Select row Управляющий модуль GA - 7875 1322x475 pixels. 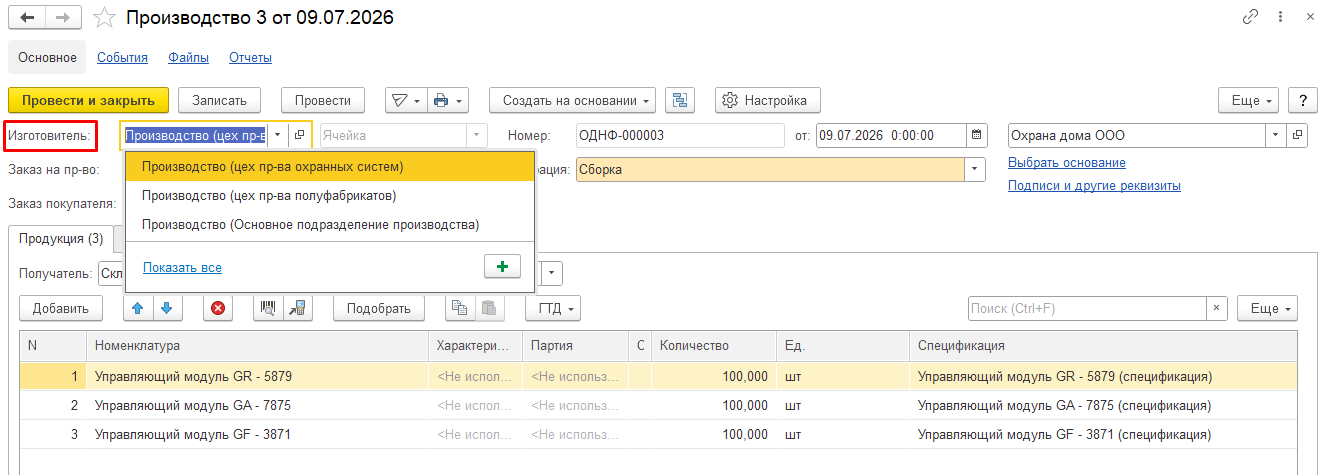click(x=660, y=406)
